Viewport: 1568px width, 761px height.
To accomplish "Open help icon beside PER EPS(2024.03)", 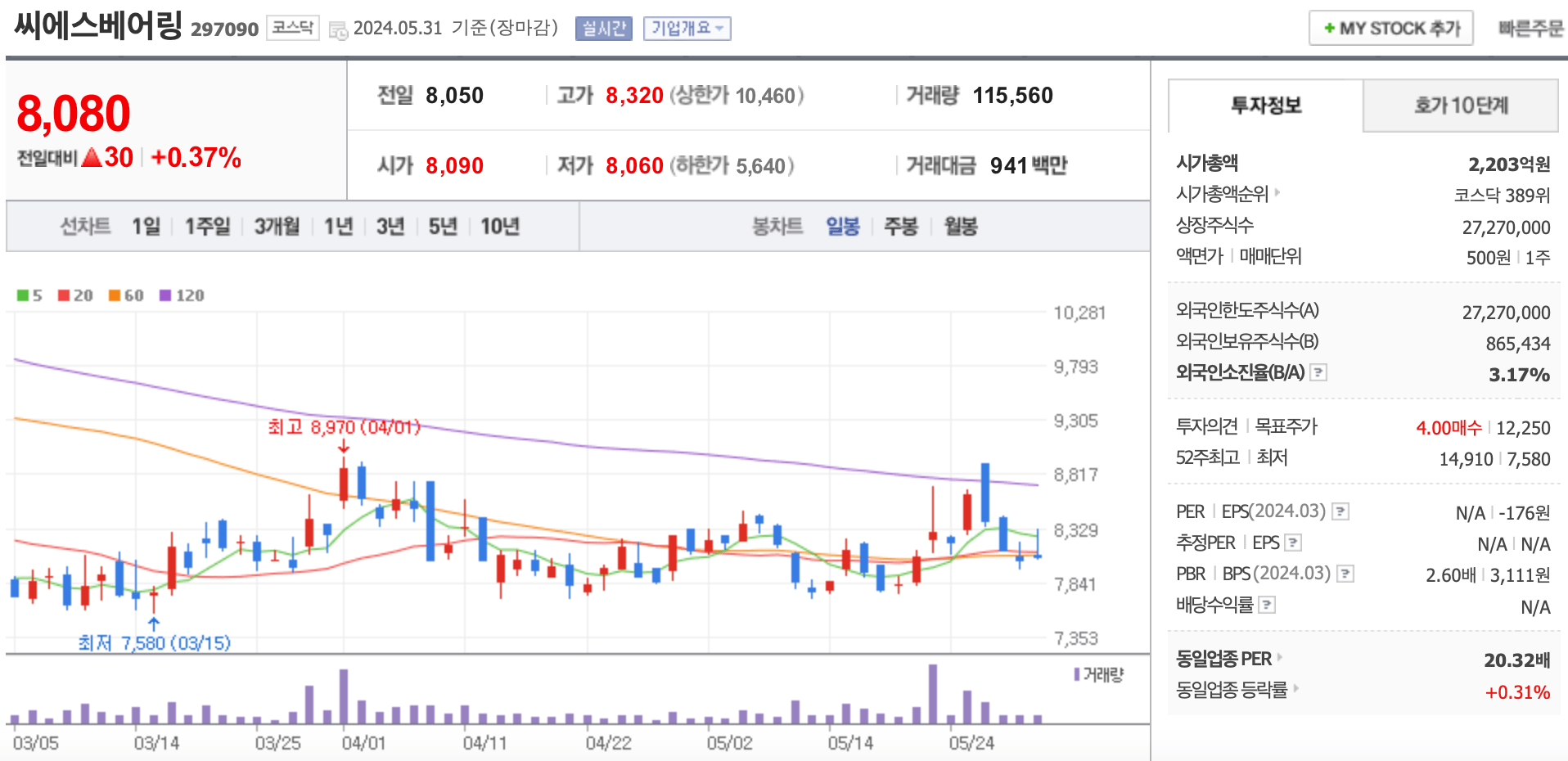I will pyautogui.click(x=1340, y=512).
